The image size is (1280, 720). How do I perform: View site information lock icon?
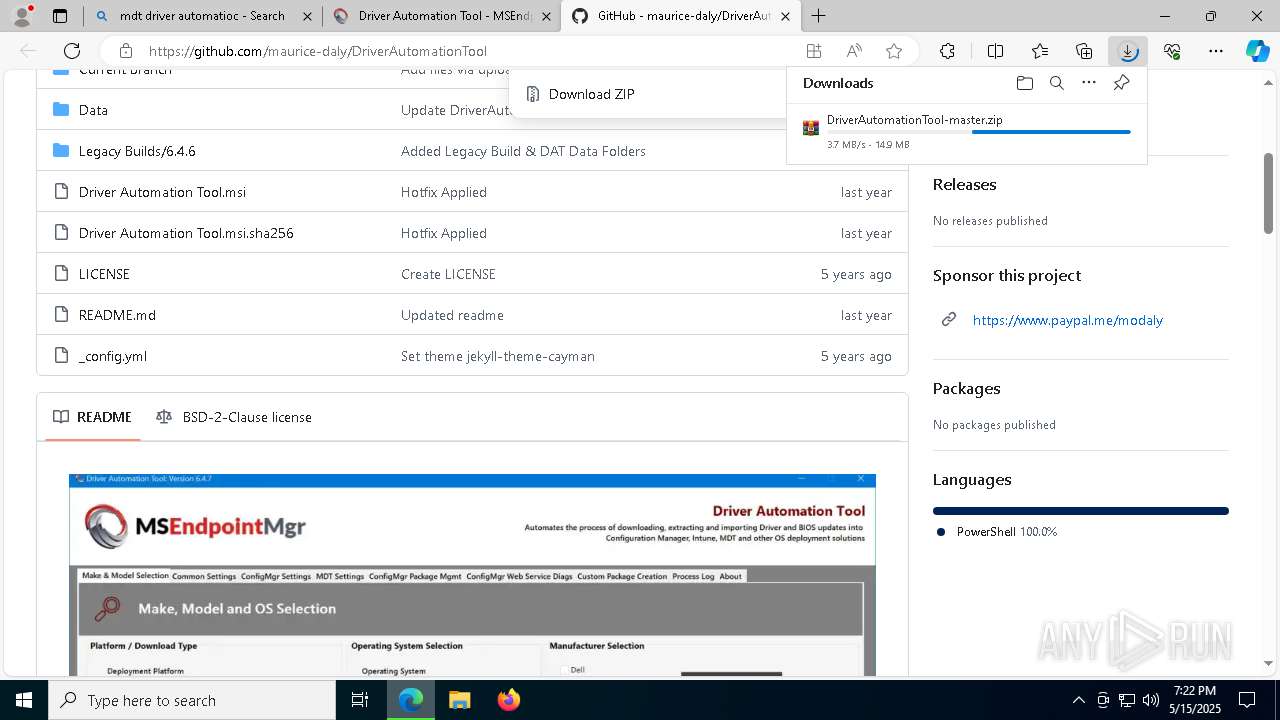(125, 51)
